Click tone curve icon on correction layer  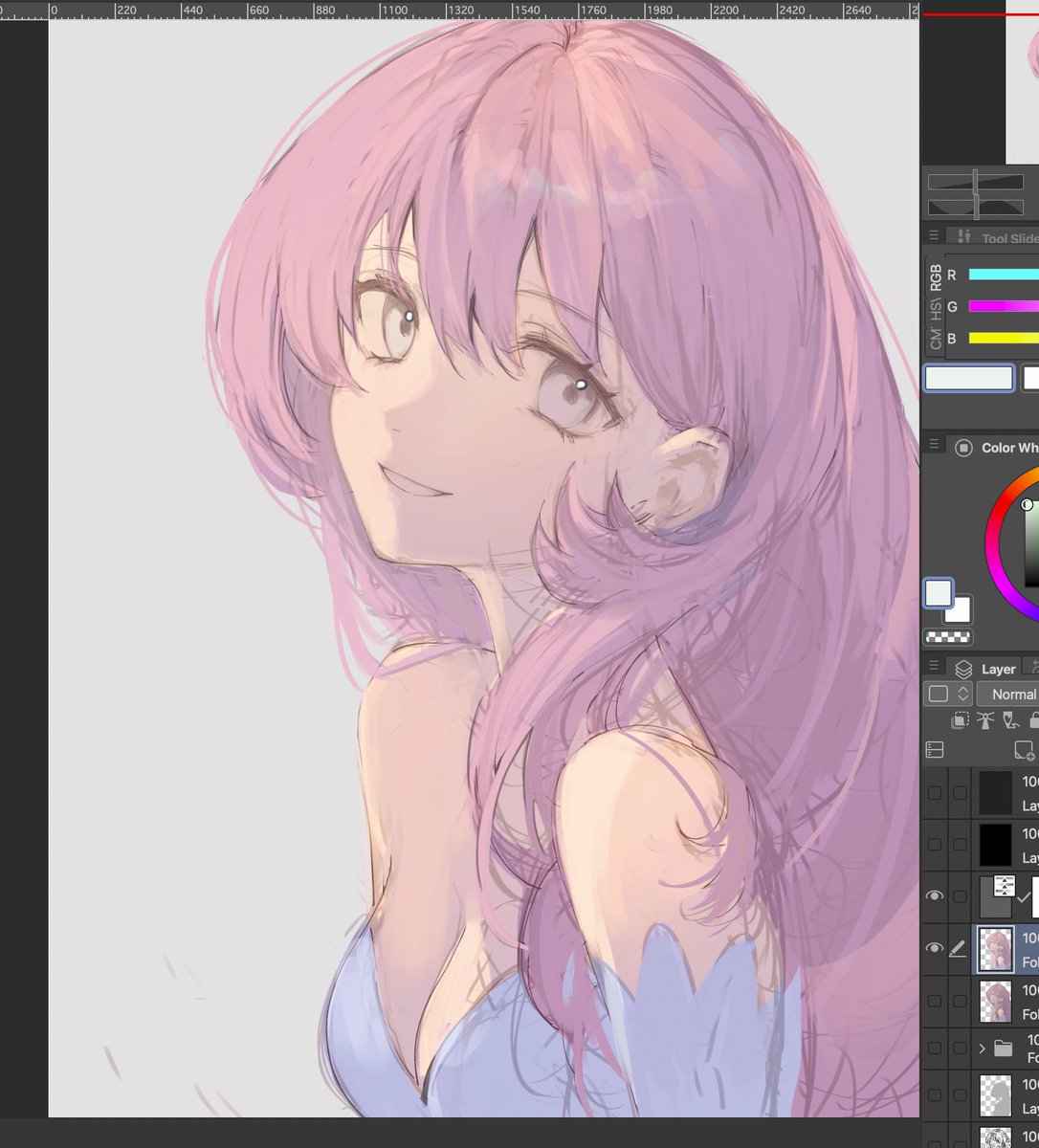[1005, 886]
